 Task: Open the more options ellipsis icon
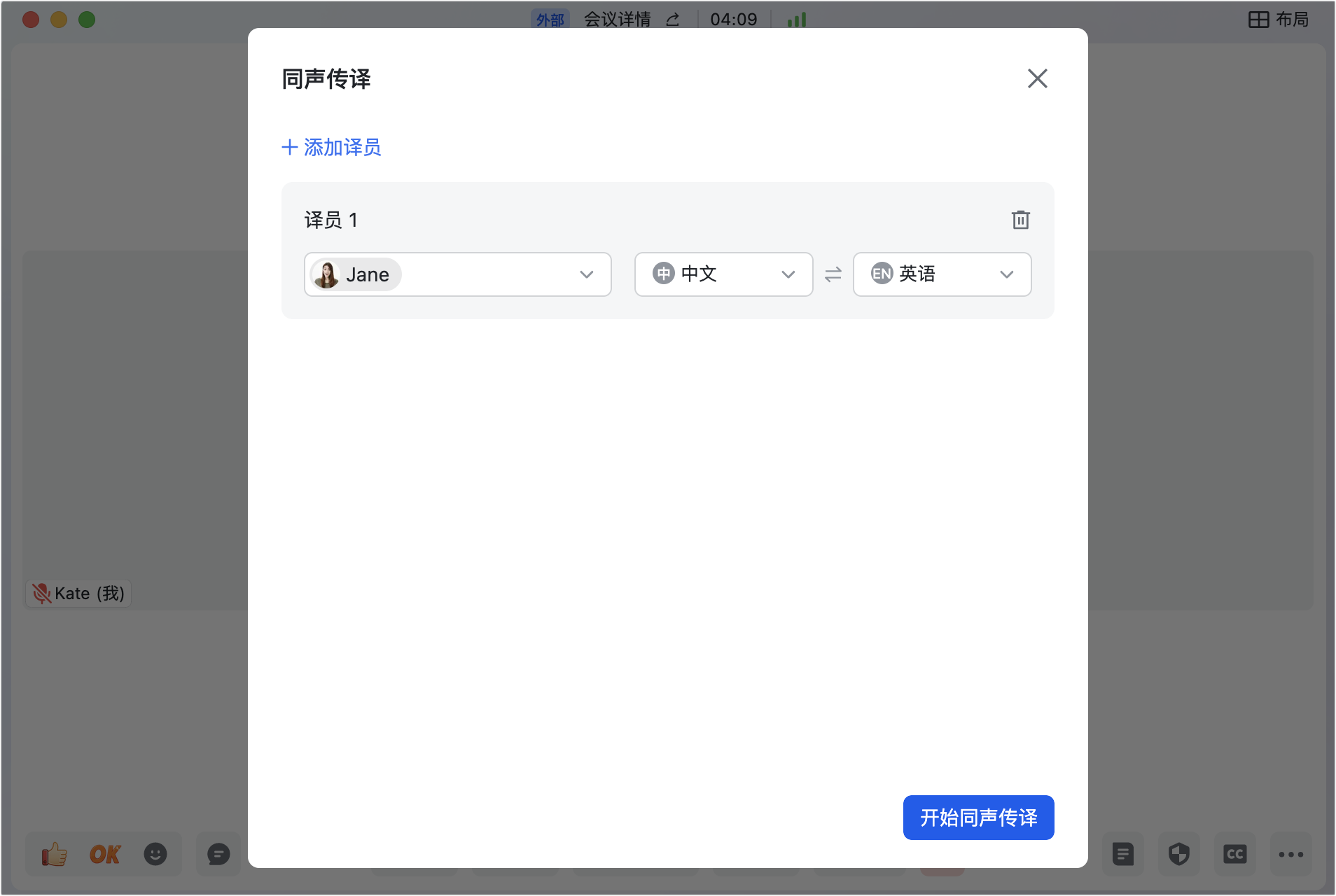click(1289, 853)
